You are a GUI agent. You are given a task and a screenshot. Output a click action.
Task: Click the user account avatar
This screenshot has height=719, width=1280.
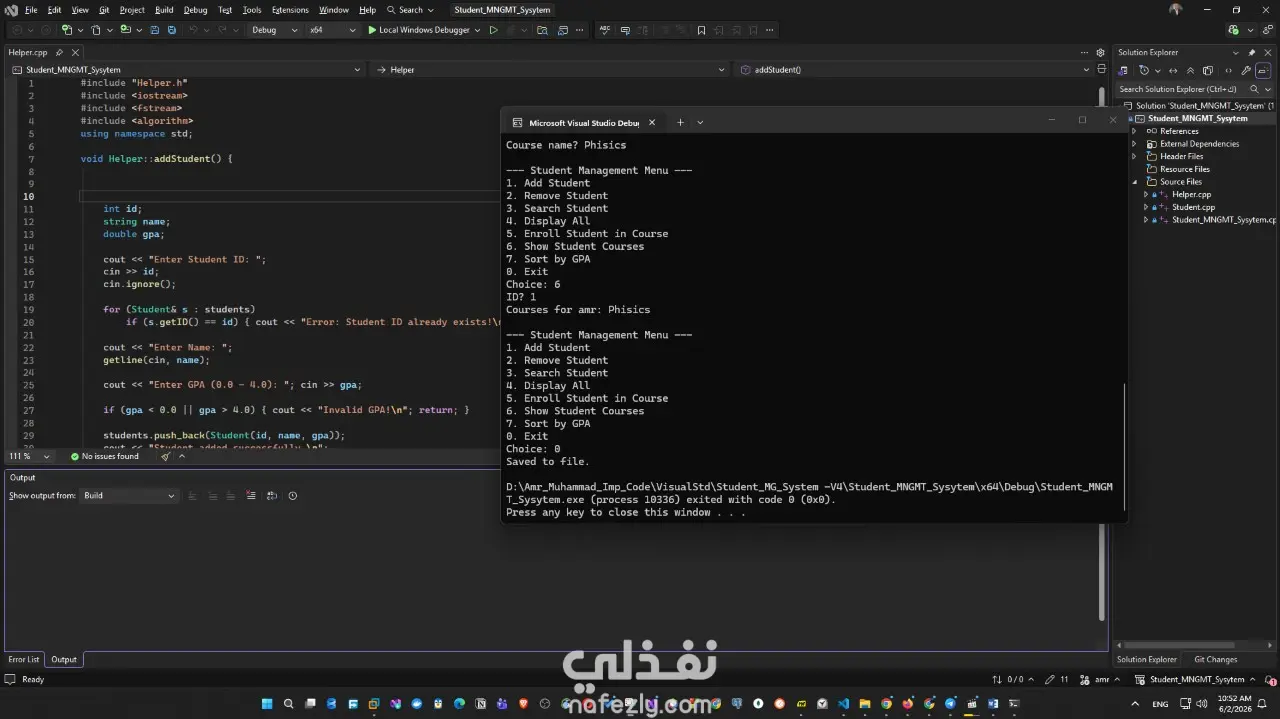pos(1175,9)
